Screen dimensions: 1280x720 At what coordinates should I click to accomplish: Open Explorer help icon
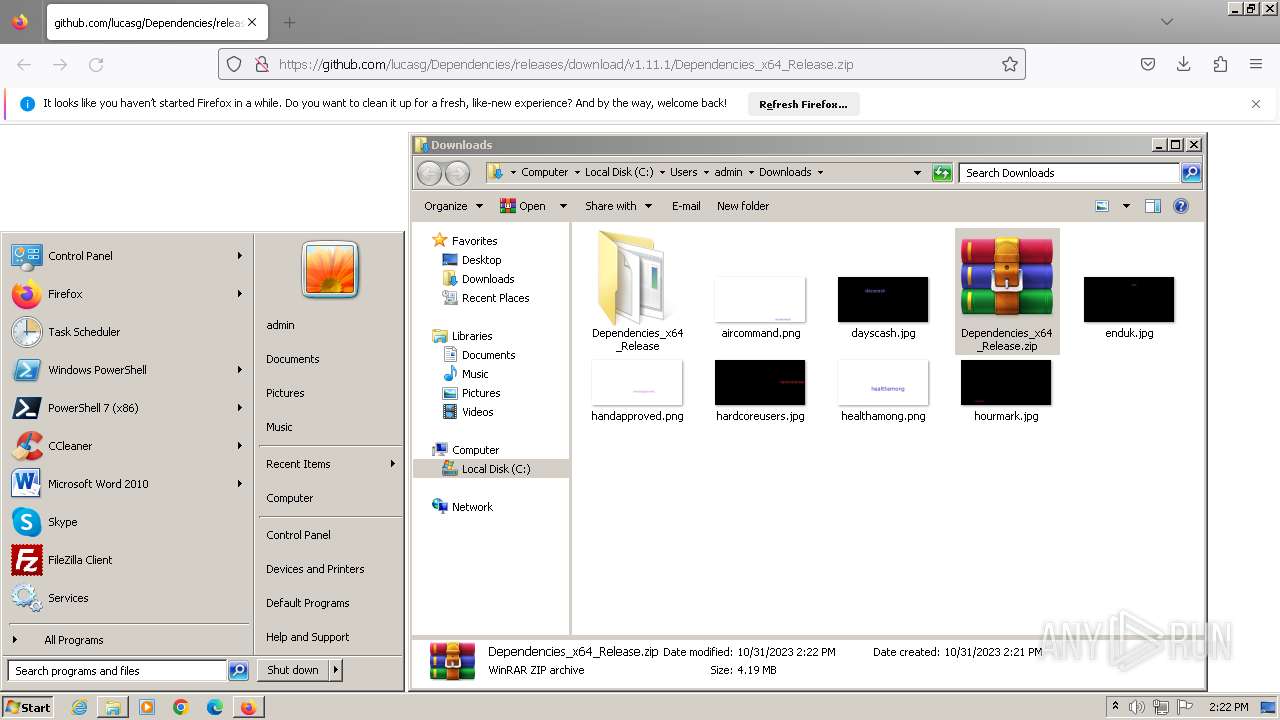1181,206
